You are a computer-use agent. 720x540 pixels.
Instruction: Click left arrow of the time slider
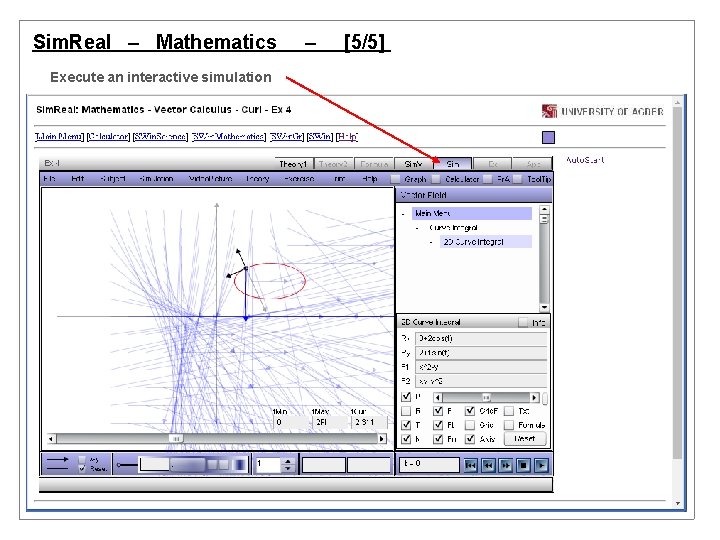point(51,439)
